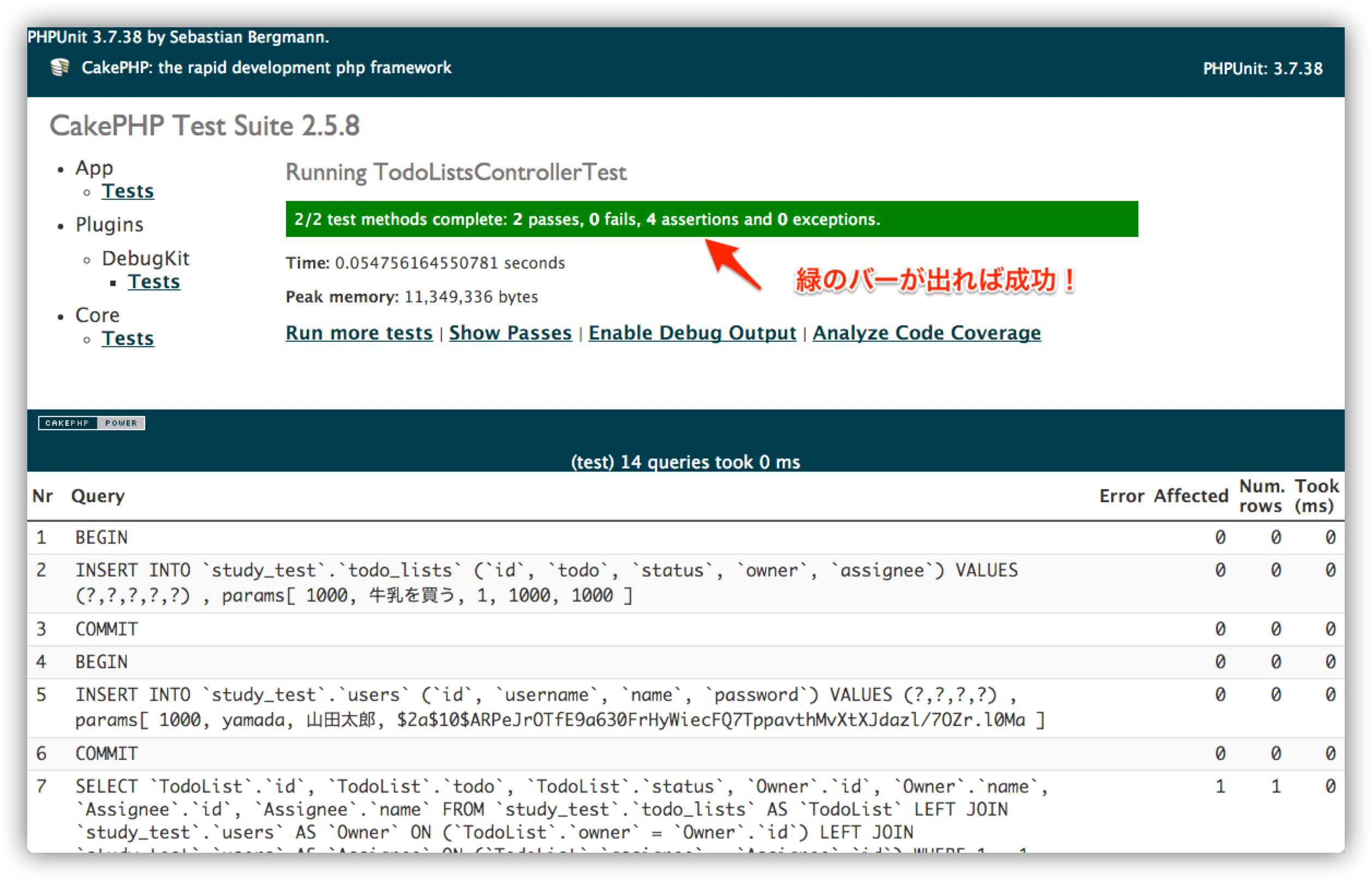Click Affected value 1 in row 7
The height and width of the screenshot is (880, 1372).
1220,787
